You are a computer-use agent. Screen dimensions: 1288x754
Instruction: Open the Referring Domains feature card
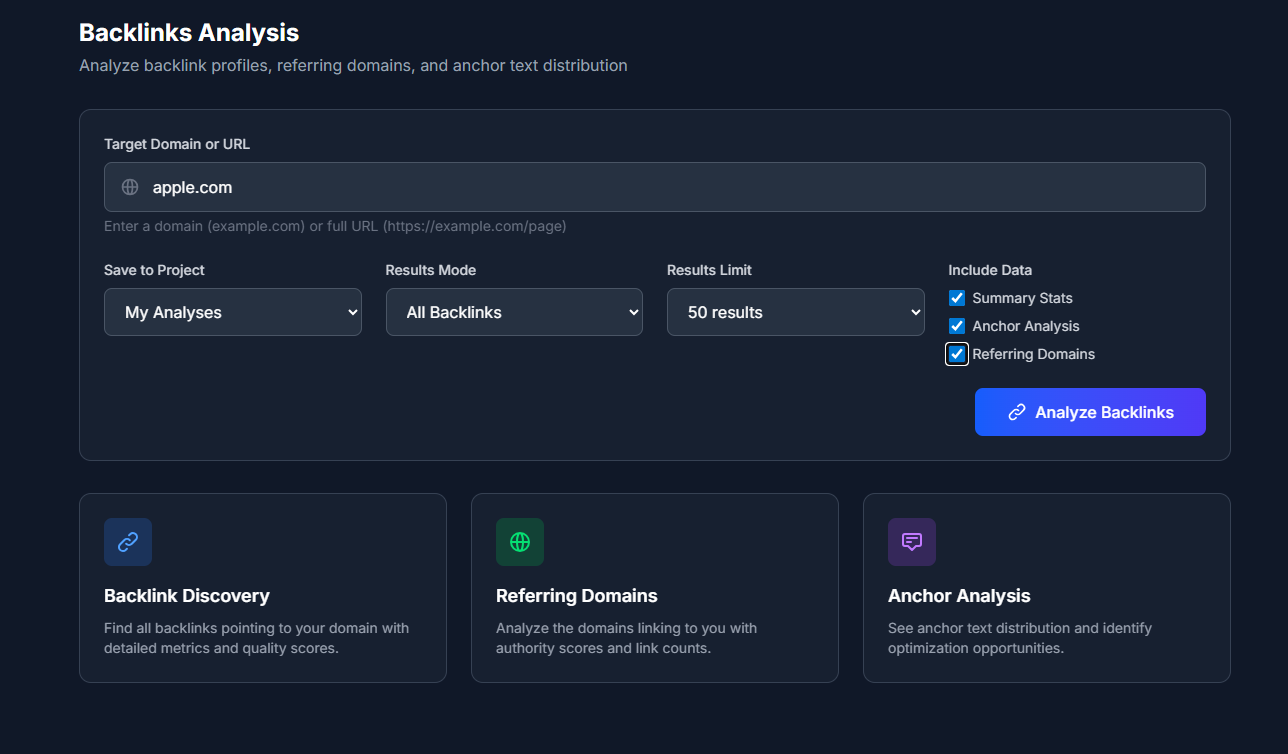pyautogui.click(x=654, y=588)
